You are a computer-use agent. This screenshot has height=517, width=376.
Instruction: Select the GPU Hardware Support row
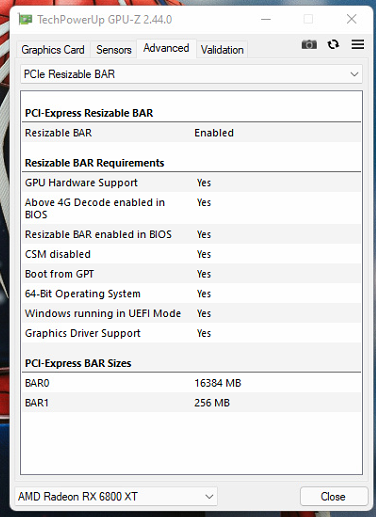[x=191, y=182]
